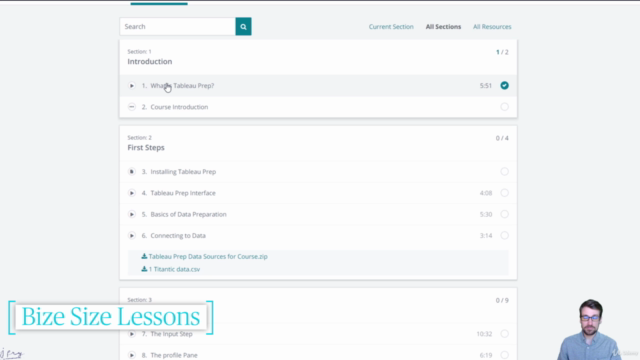The image size is (640, 360).
Task: Play The Input Step lesson icon
Action: tap(131, 334)
